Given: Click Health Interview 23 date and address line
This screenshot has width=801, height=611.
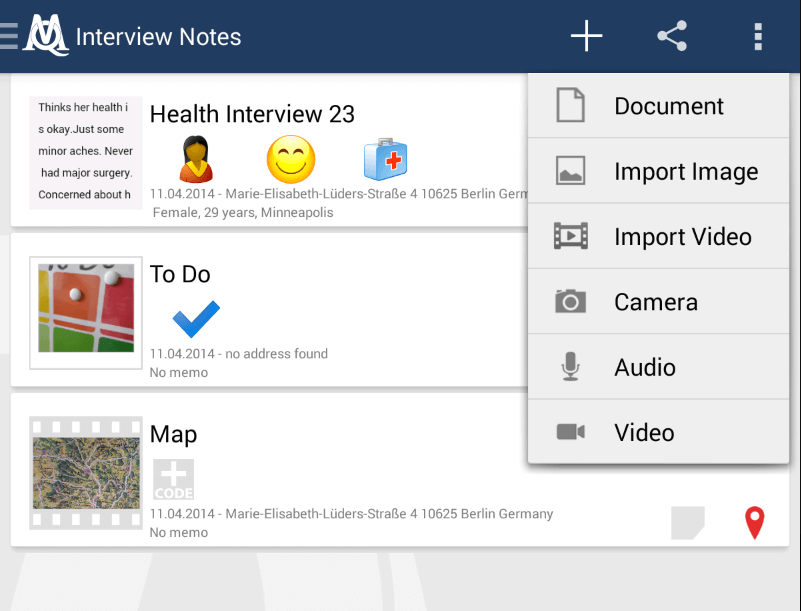Looking at the screenshot, I should tap(339, 194).
